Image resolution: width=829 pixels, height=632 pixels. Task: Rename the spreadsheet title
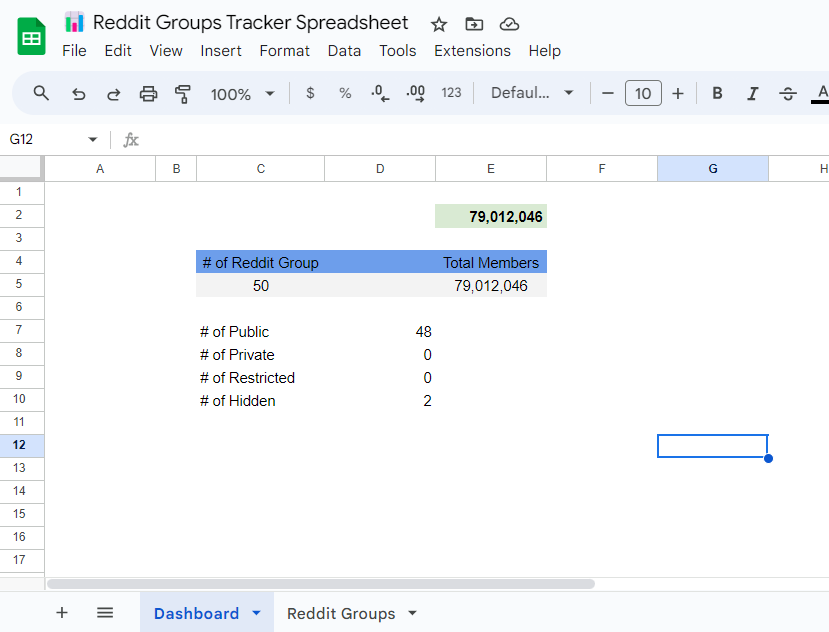pyautogui.click(x=250, y=23)
